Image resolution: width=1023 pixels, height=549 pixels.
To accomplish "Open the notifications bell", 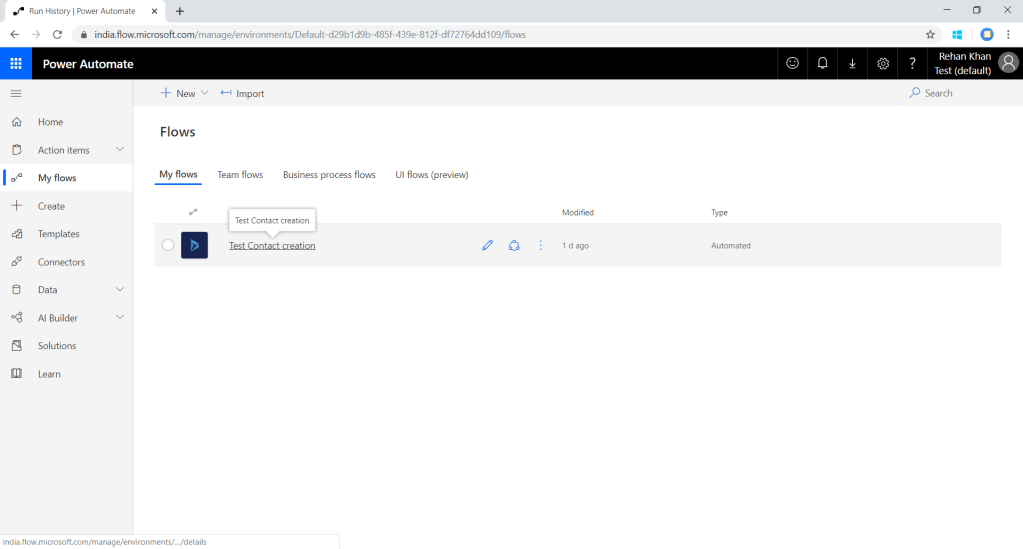I will click(x=822, y=64).
